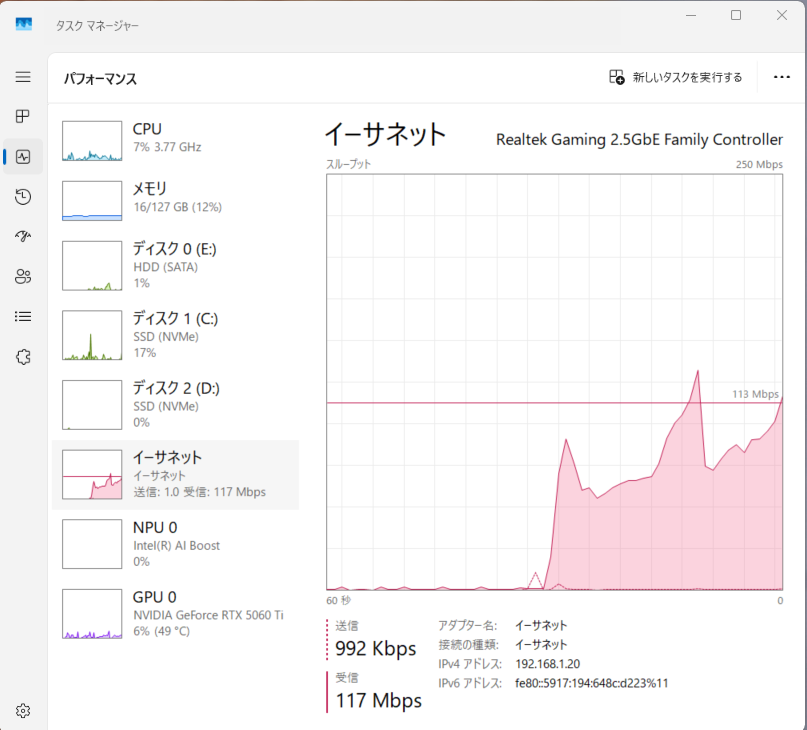
Task: Expand the navigation sidebar with hamburger menu
Action: [21, 76]
